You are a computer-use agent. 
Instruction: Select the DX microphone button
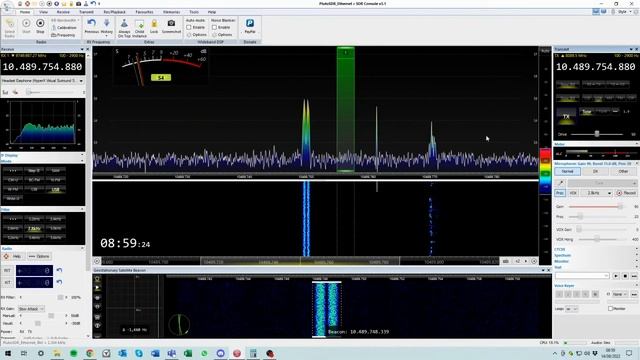click(595, 171)
